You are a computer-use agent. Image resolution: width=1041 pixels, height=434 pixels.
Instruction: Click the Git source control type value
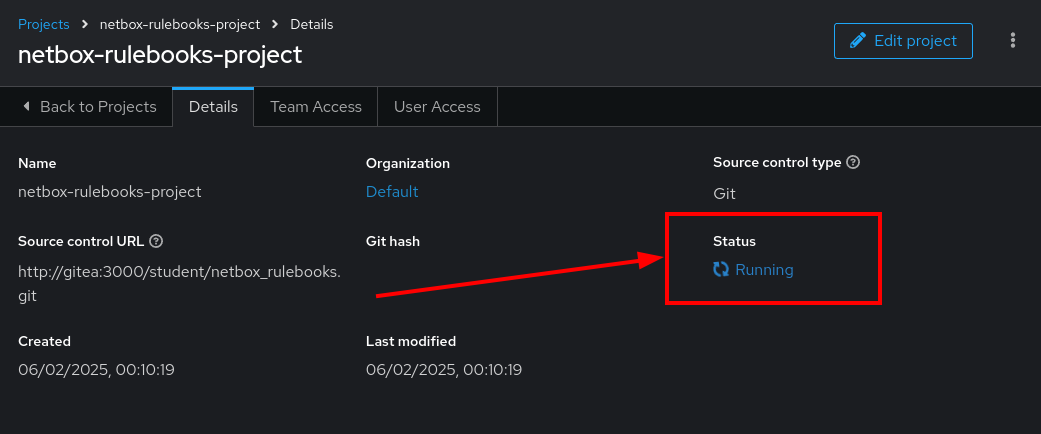pyautogui.click(x=724, y=194)
